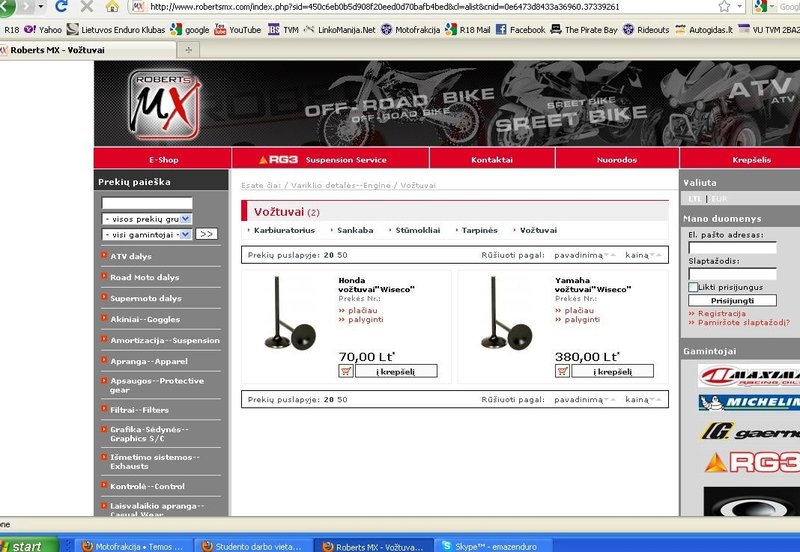Open 'ATV dalys' category

click(x=131, y=256)
